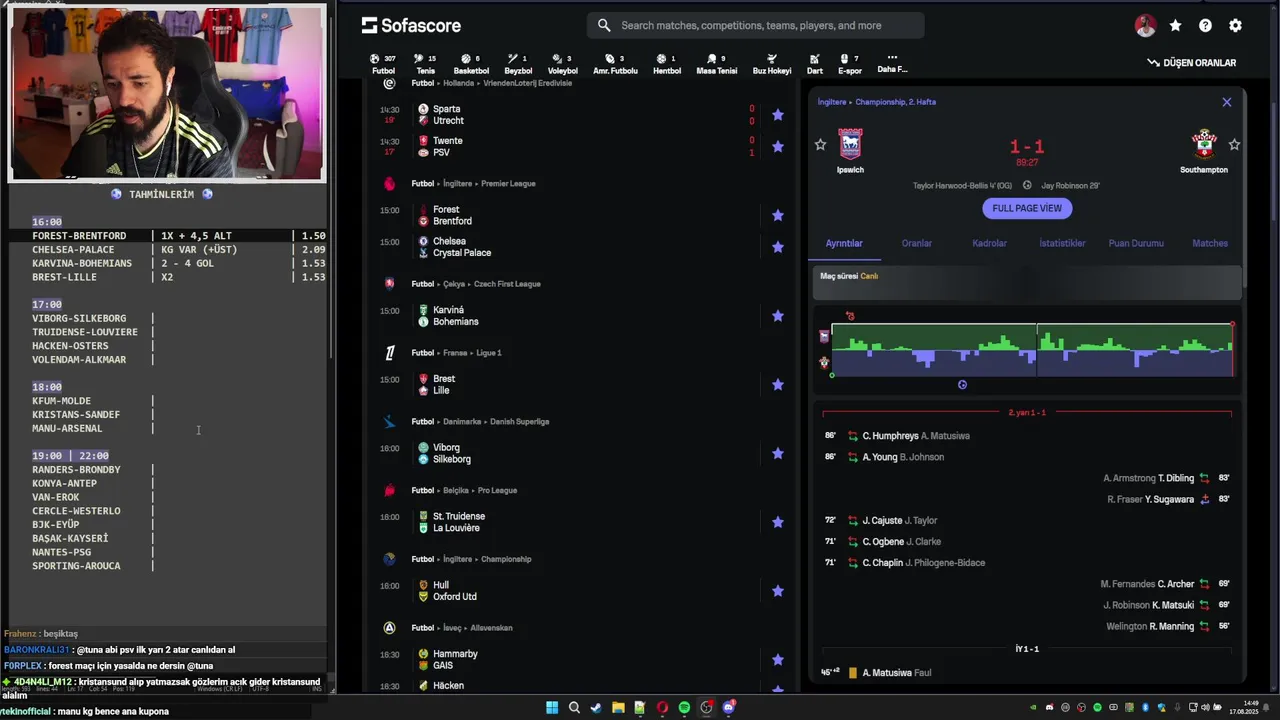Viewport: 1280px width, 720px height.
Task: Open the Danish Superliga link
Action: tap(519, 422)
